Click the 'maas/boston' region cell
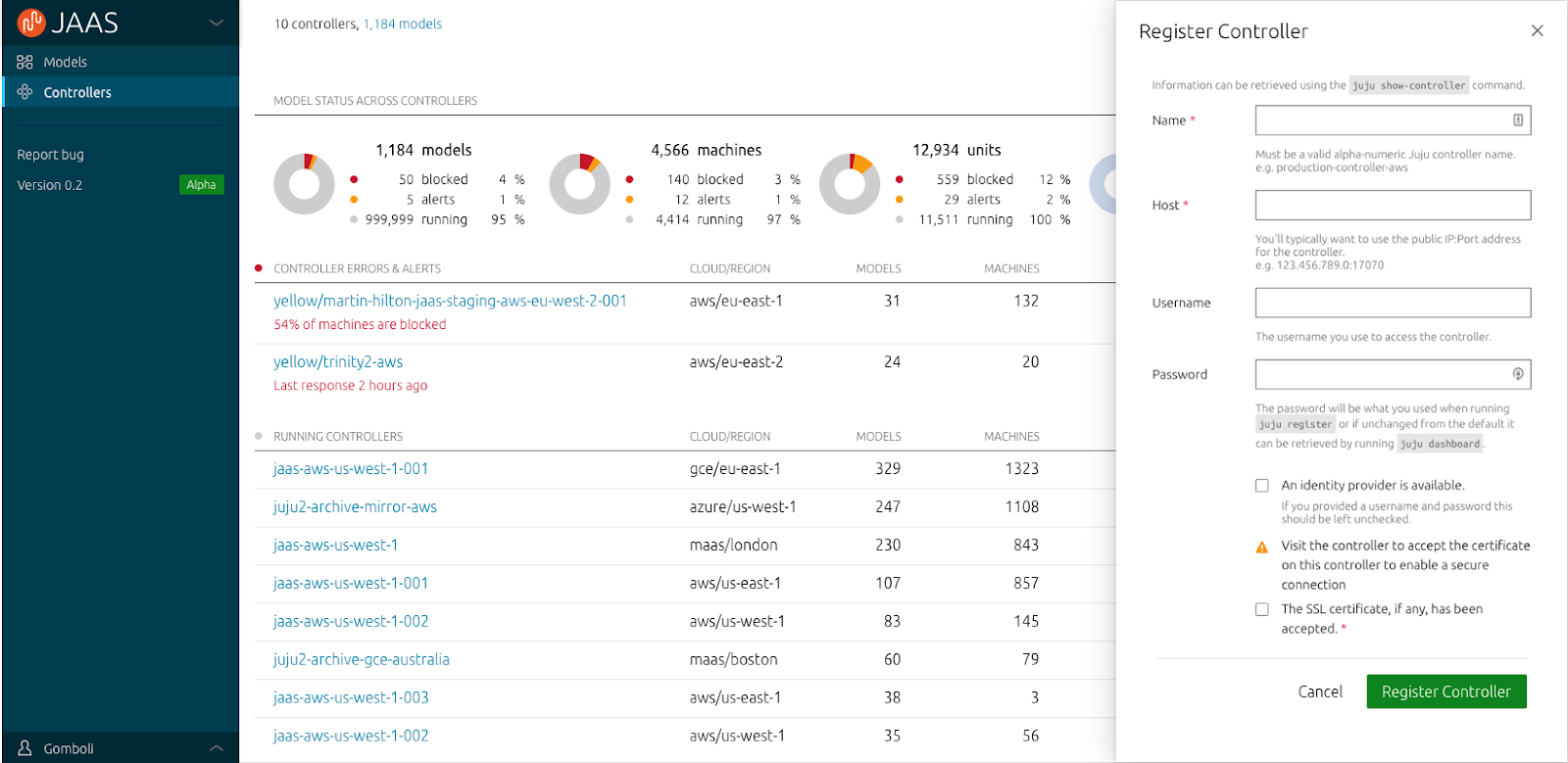1568x763 pixels. tap(733, 659)
